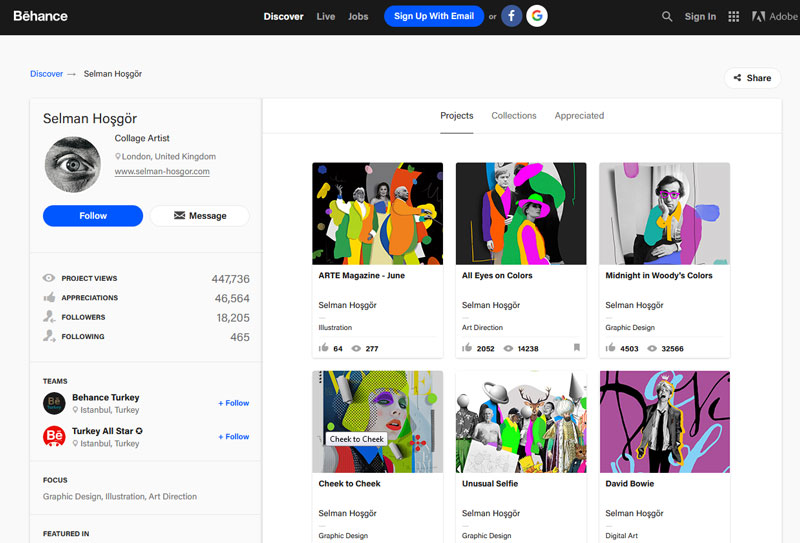Open the Live nav item
This screenshot has width=800, height=543.
click(x=326, y=16)
